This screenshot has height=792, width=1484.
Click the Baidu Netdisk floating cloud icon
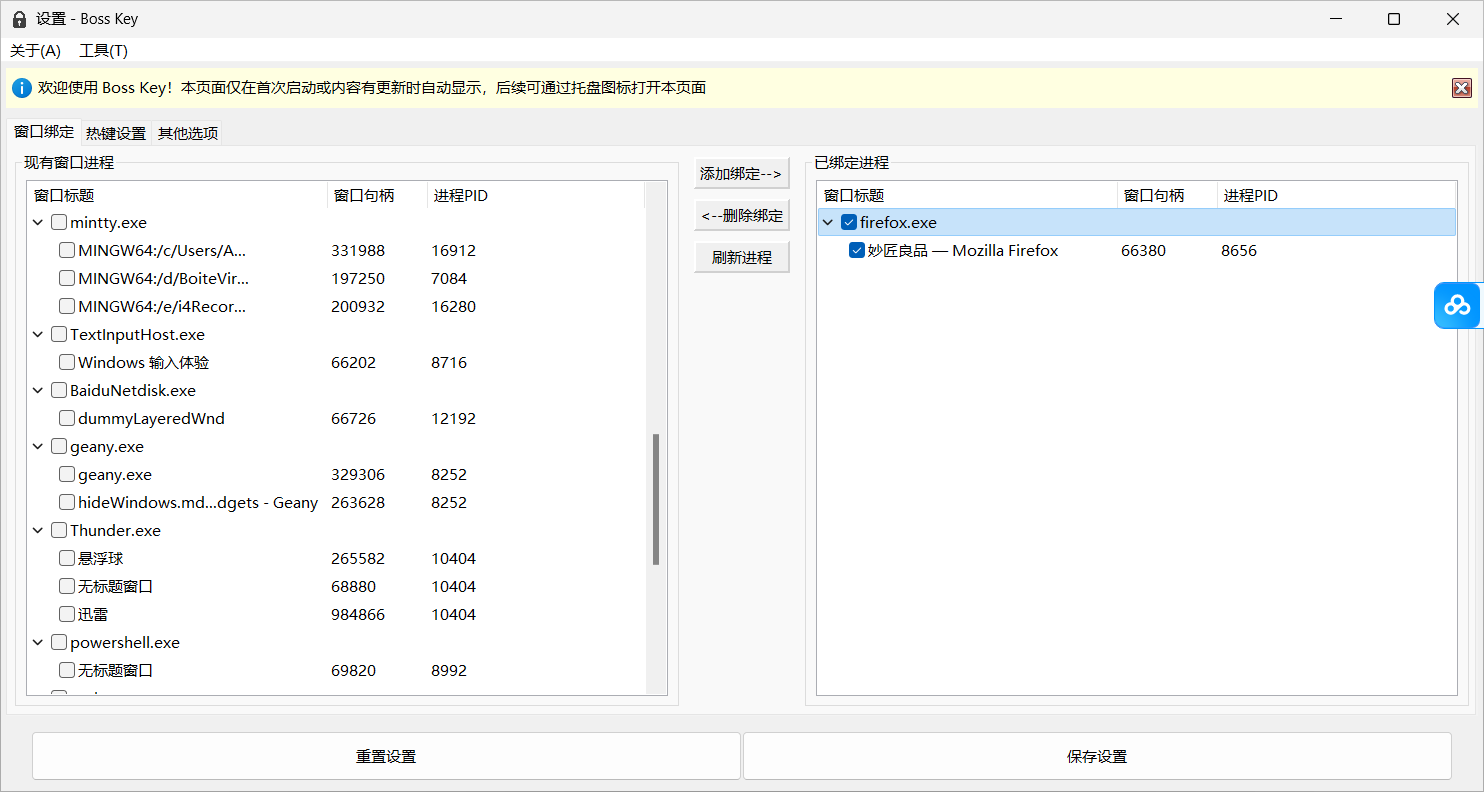point(1458,305)
